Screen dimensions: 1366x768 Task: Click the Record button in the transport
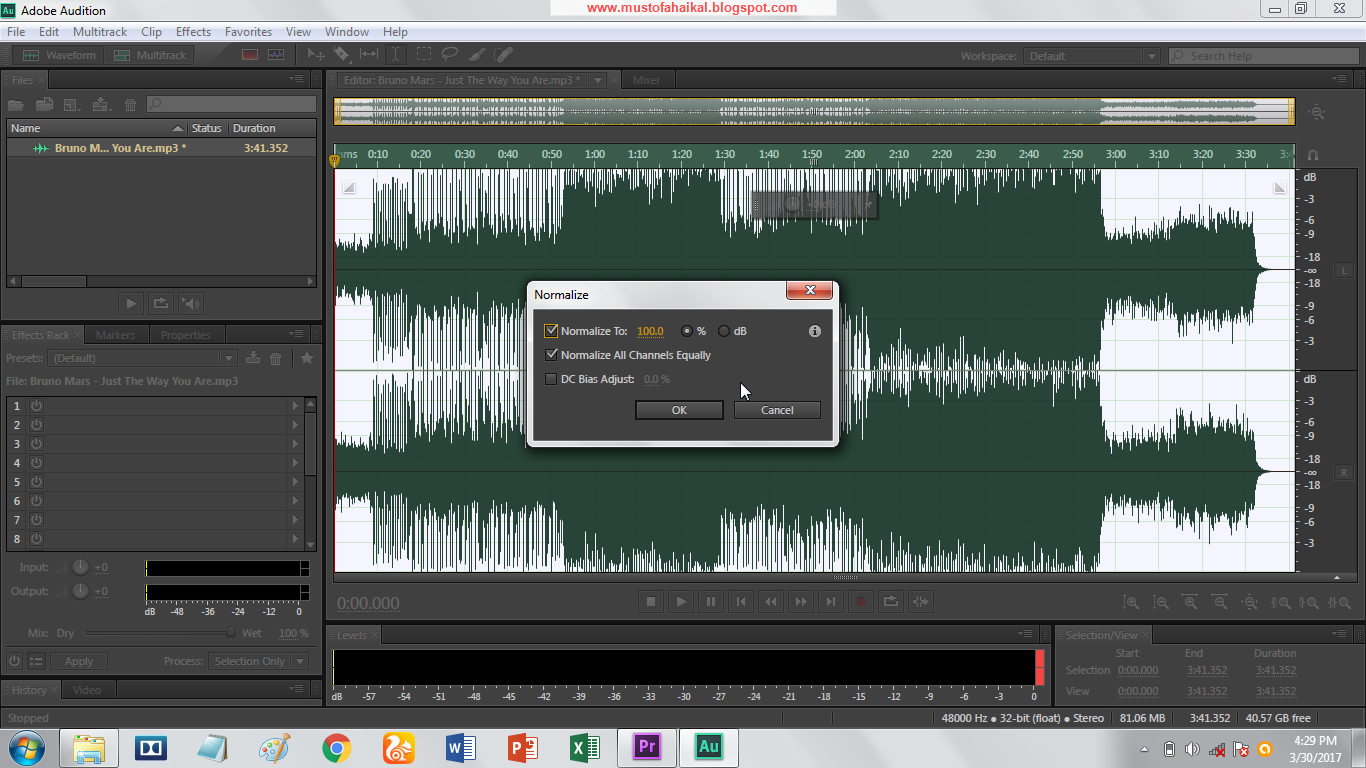pyautogui.click(x=860, y=601)
